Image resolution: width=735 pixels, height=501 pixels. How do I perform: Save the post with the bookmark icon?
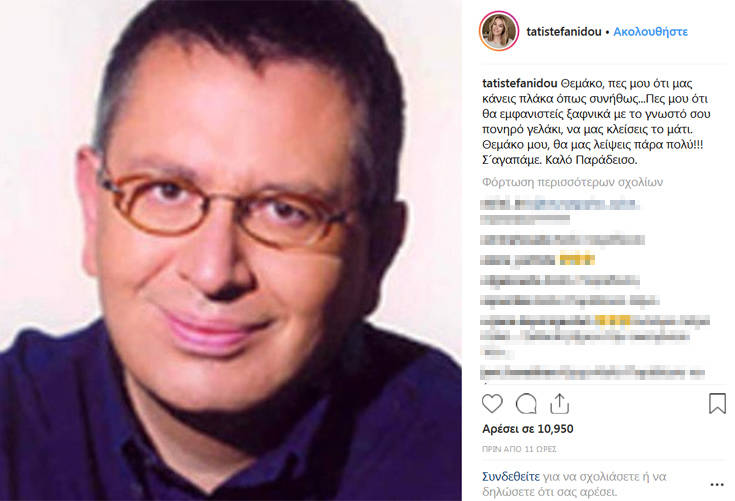point(717,404)
